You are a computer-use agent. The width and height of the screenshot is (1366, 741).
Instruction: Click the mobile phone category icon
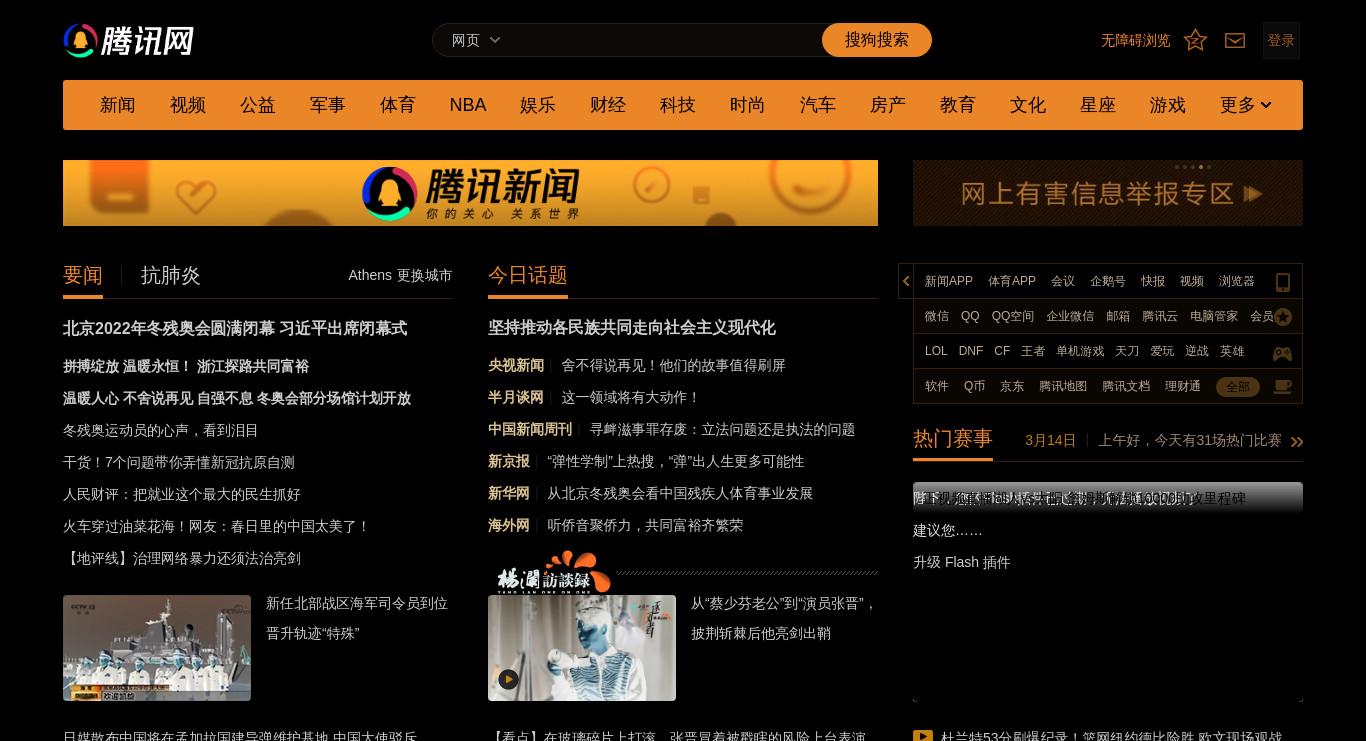coord(1283,282)
